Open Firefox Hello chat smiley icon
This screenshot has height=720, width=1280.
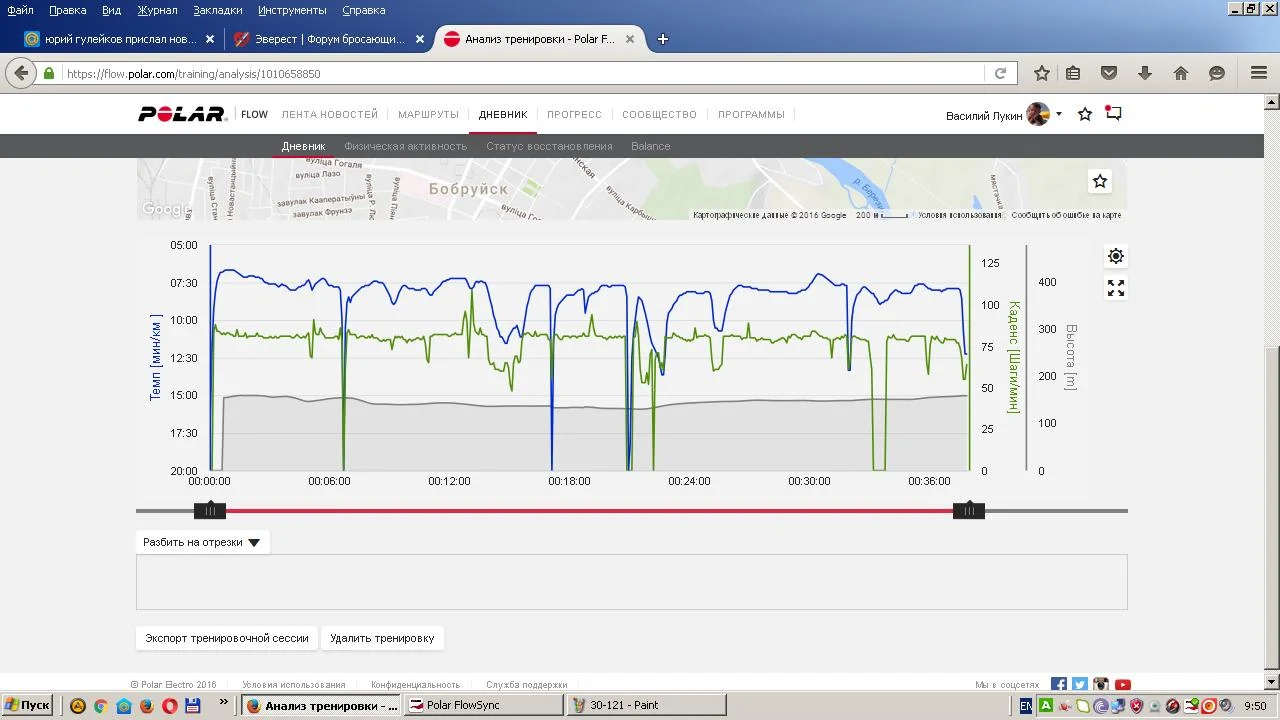click(1217, 73)
